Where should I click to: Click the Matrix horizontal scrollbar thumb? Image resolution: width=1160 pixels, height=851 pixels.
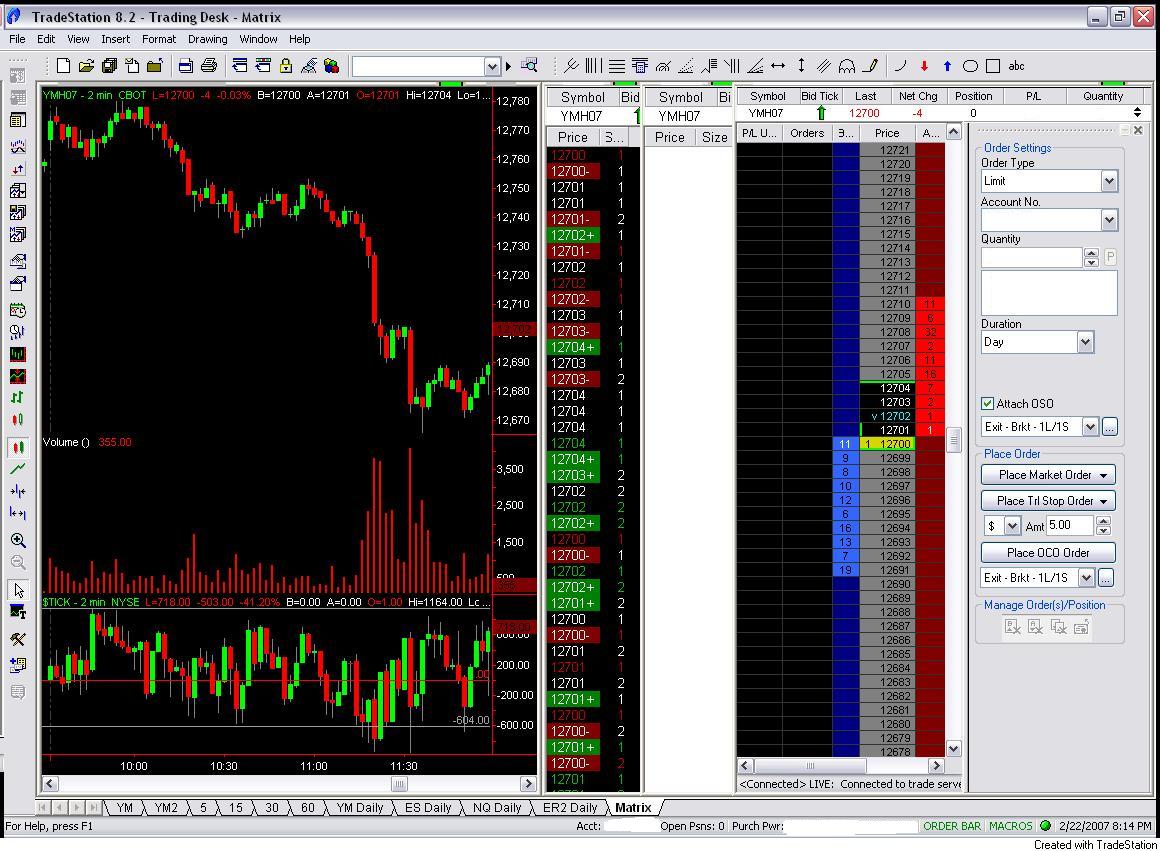(810, 766)
